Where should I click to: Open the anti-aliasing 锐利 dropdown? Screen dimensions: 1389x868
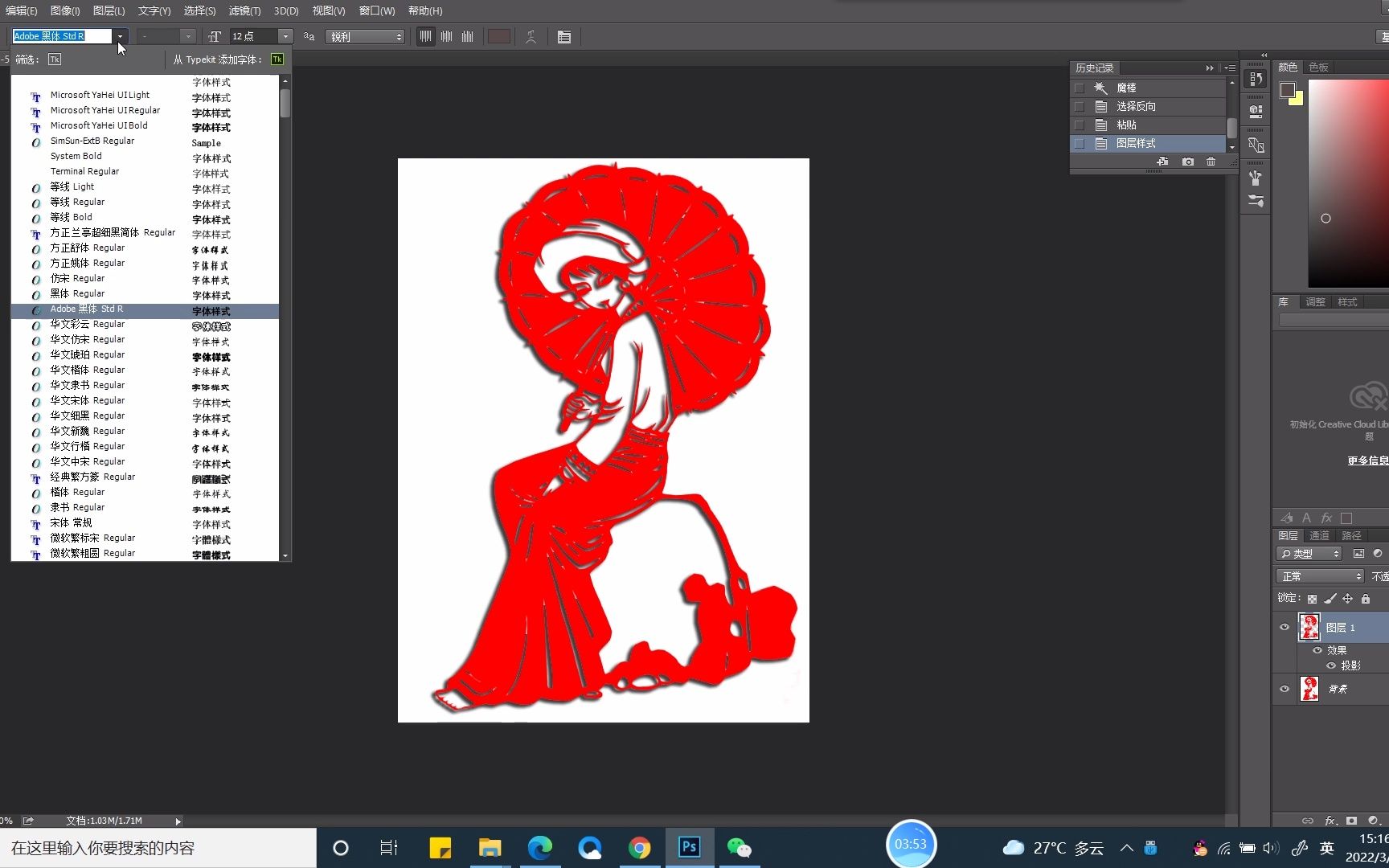click(x=364, y=37)
